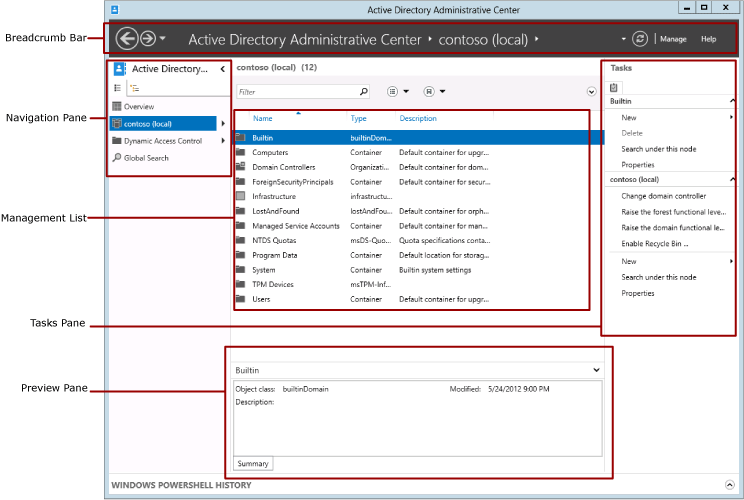Click the Forward navigation arrow
744x500 pixels.
pos(148,38)
